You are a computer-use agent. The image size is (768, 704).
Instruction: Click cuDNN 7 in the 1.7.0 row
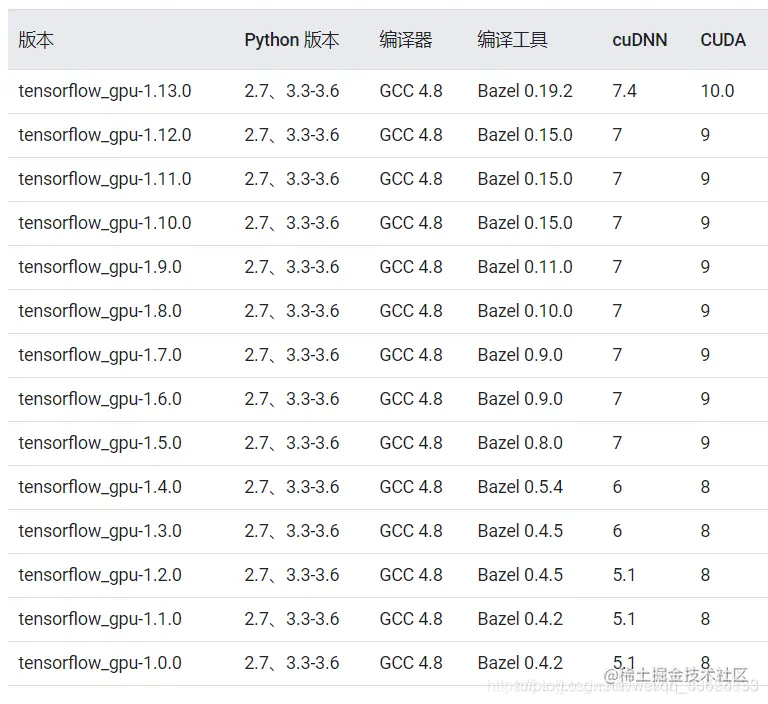click(617, 355)
